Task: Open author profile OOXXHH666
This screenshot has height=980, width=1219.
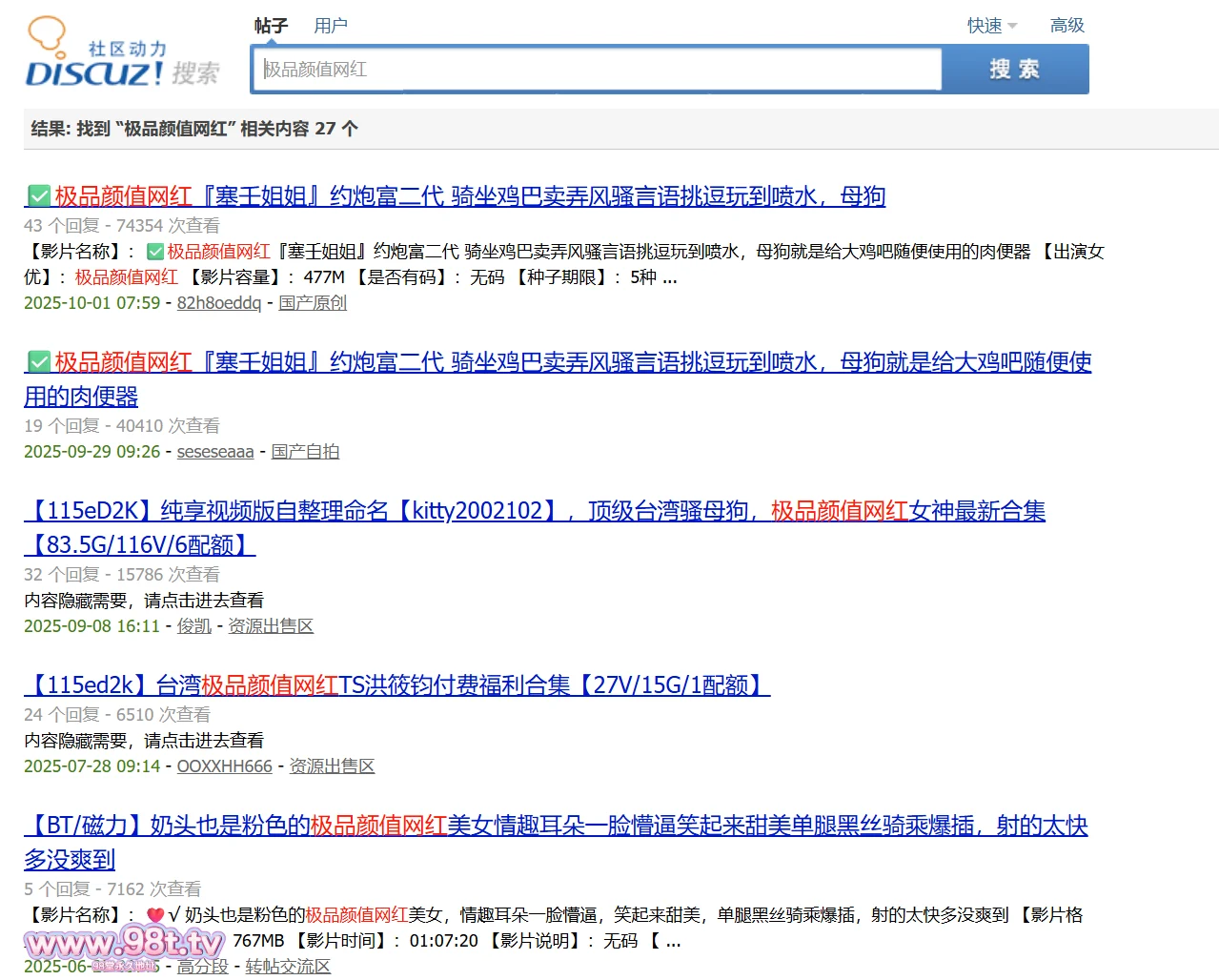Action: point(224,766)
